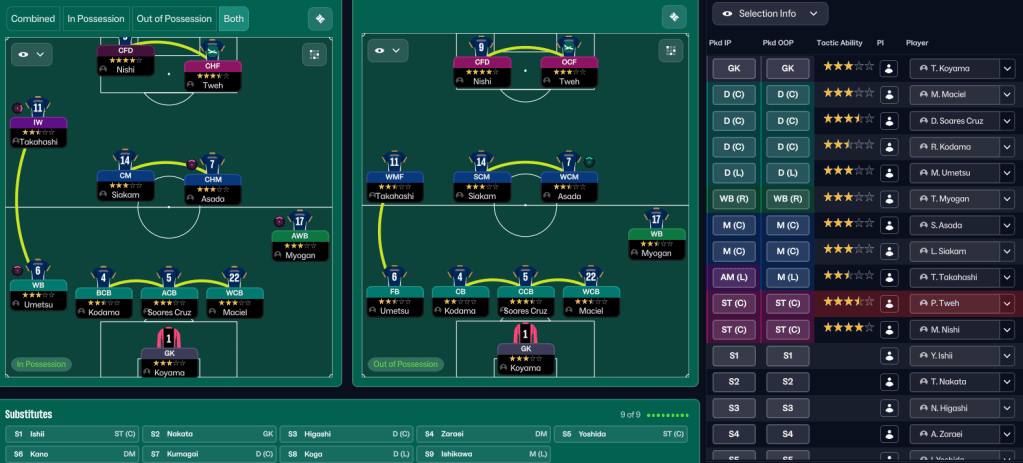The width and height of the screenshot is (1023, 463).
Task: Click grid layout icon on Out of Possession pitch
Action: pyautogui.click(x=671, y=51)
